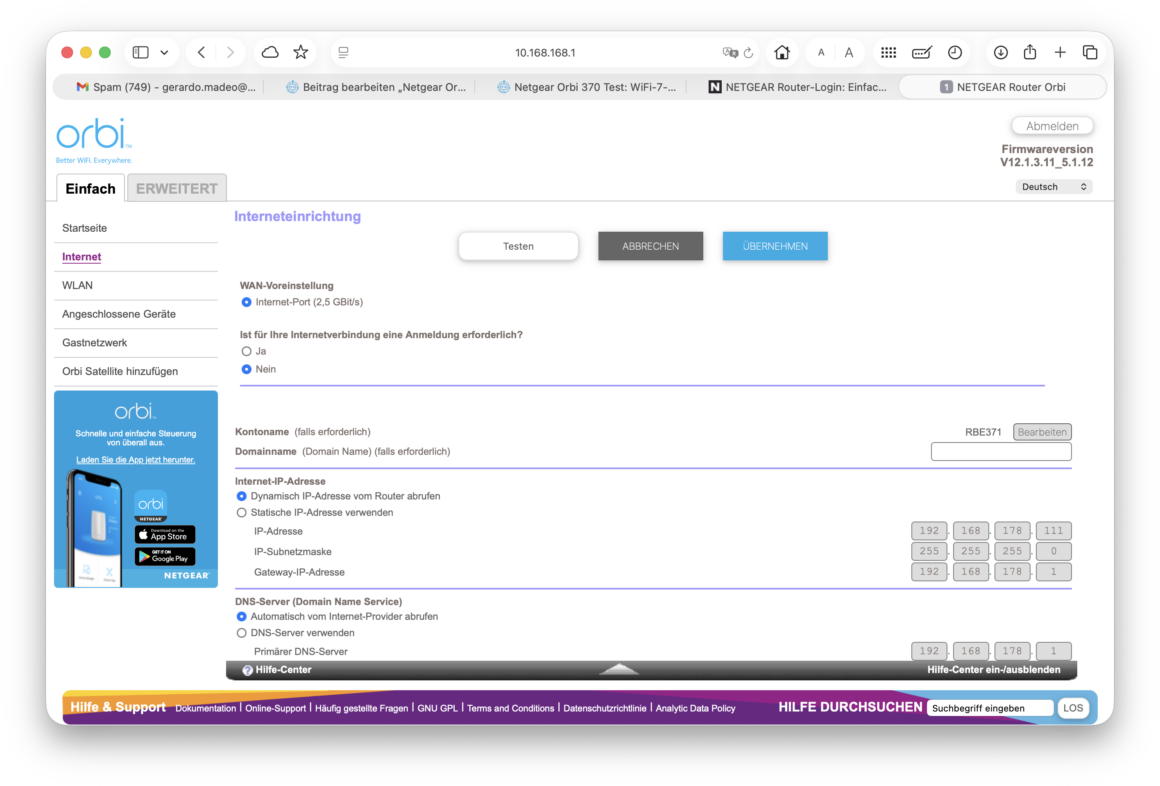Open sidebar options dropdown chevron
Viewport: 1160px width, 786px height.
coord(164,53)
